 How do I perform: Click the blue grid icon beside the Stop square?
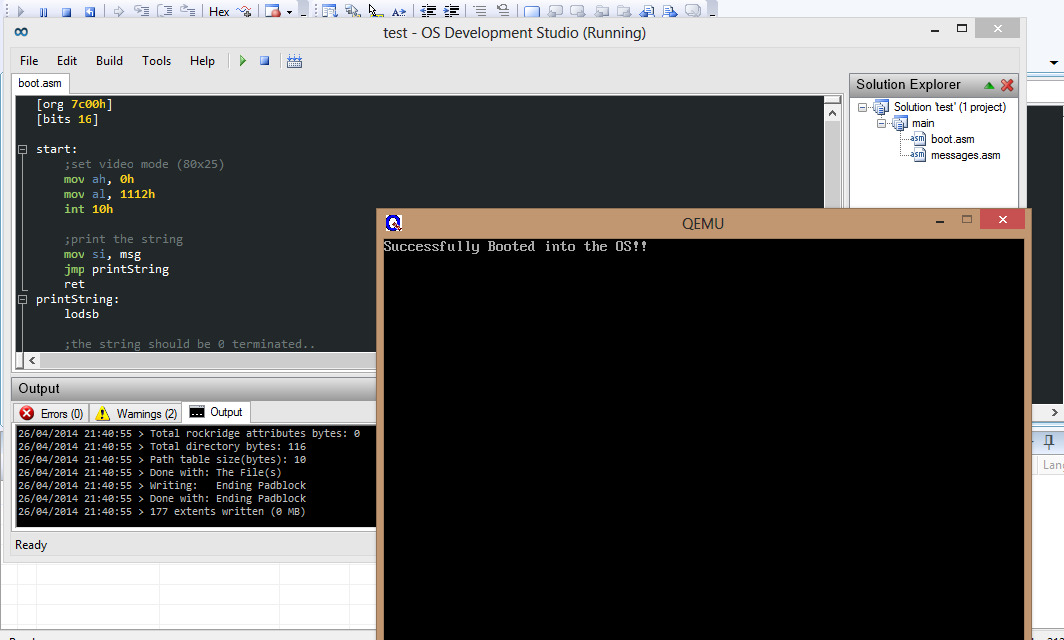pos(294,61)
